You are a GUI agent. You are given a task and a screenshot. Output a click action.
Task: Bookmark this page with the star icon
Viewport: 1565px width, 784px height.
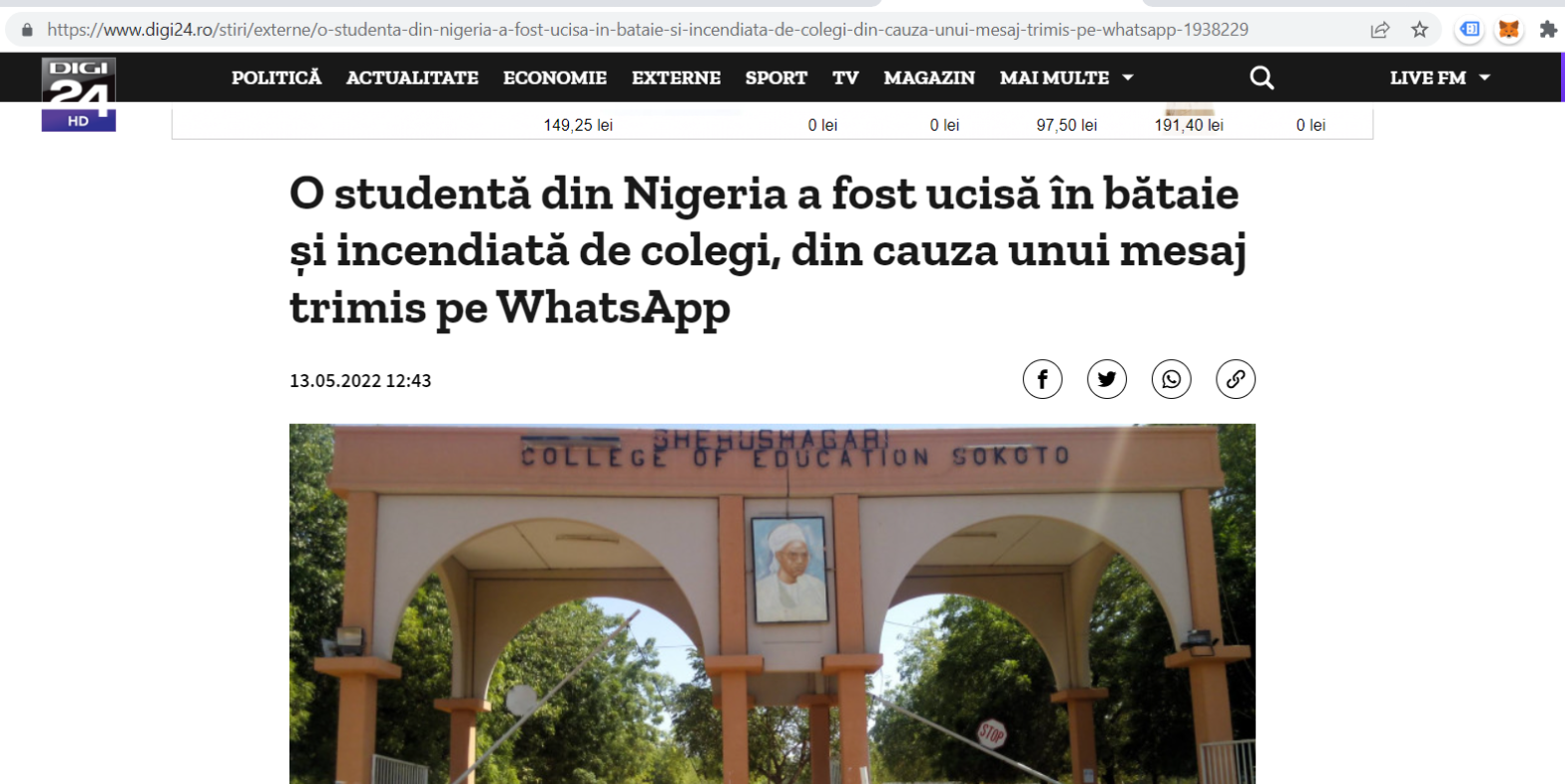[1419, 30]
